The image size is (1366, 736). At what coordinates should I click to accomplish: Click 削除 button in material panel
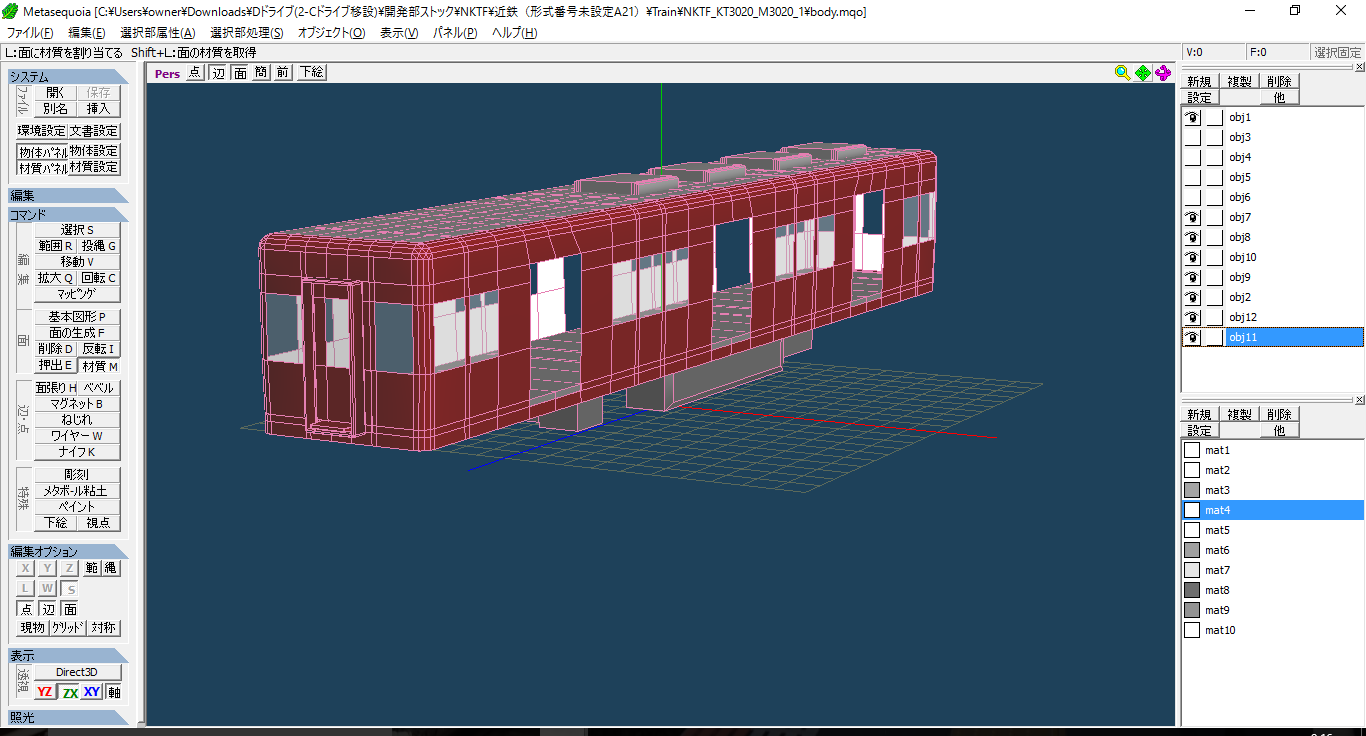1279,414
